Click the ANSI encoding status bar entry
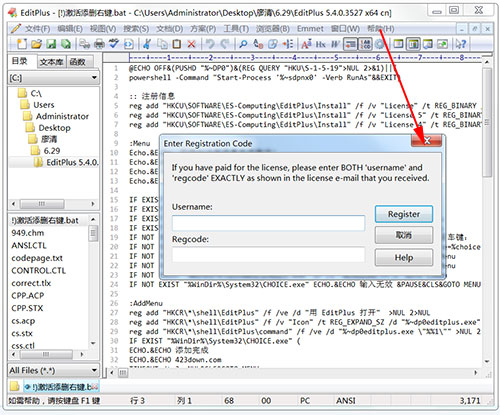Viewport: 500px width, 415px height. click(346, 400)
